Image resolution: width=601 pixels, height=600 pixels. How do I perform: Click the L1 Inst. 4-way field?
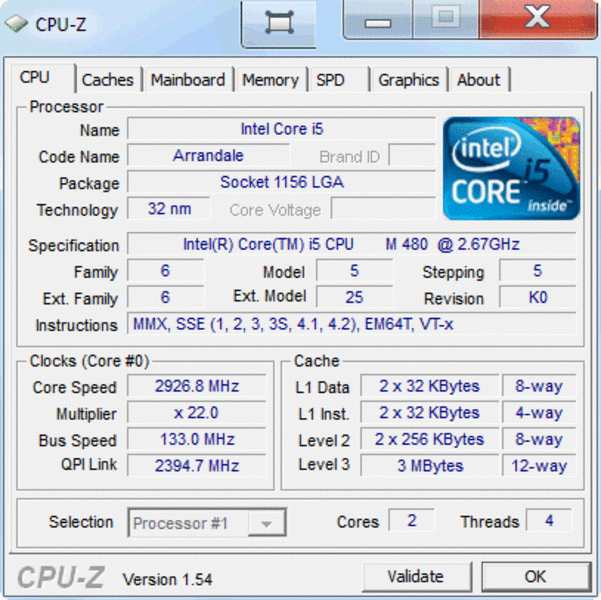(539, 413)
